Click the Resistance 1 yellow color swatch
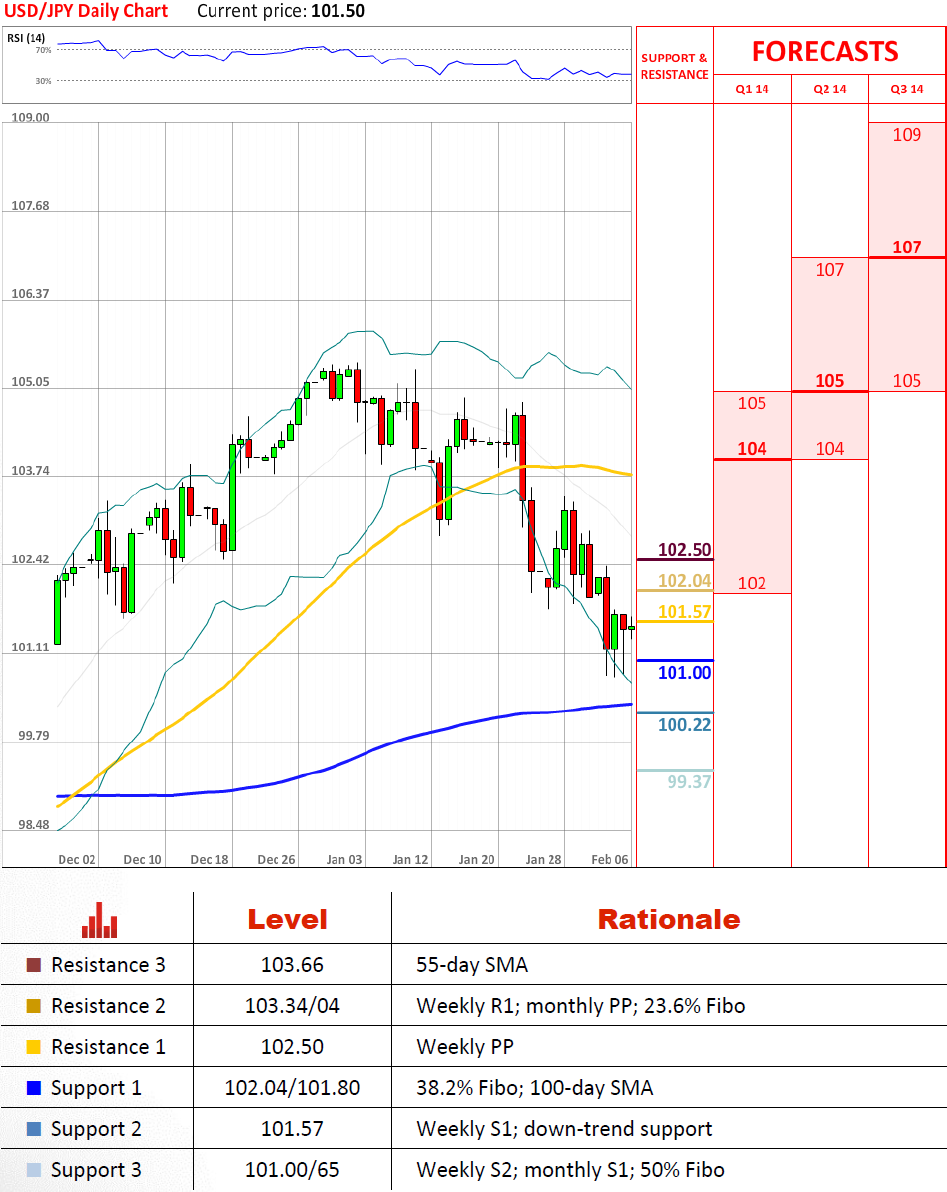Image resolution: width=947 pixels, height=1192 pixels. tap(33, 1047)
